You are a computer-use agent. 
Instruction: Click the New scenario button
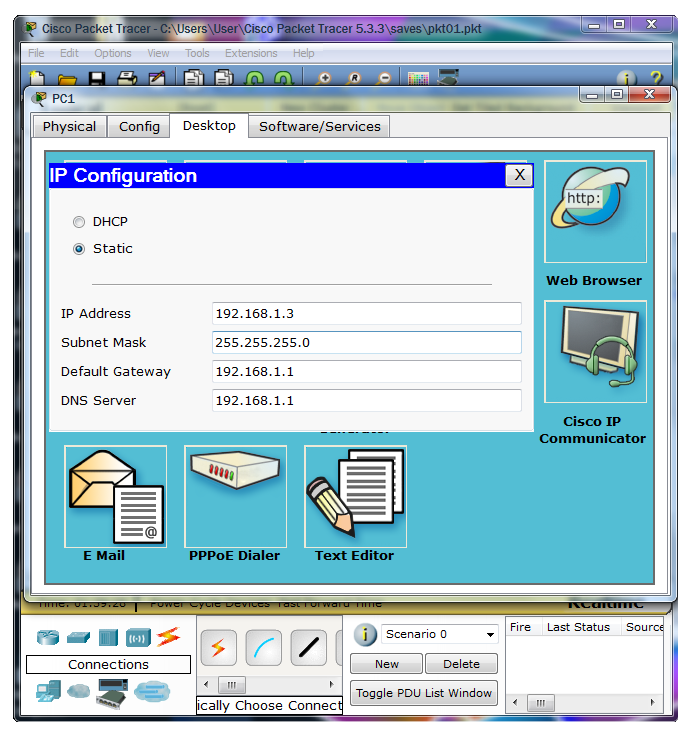pos(387,664)
